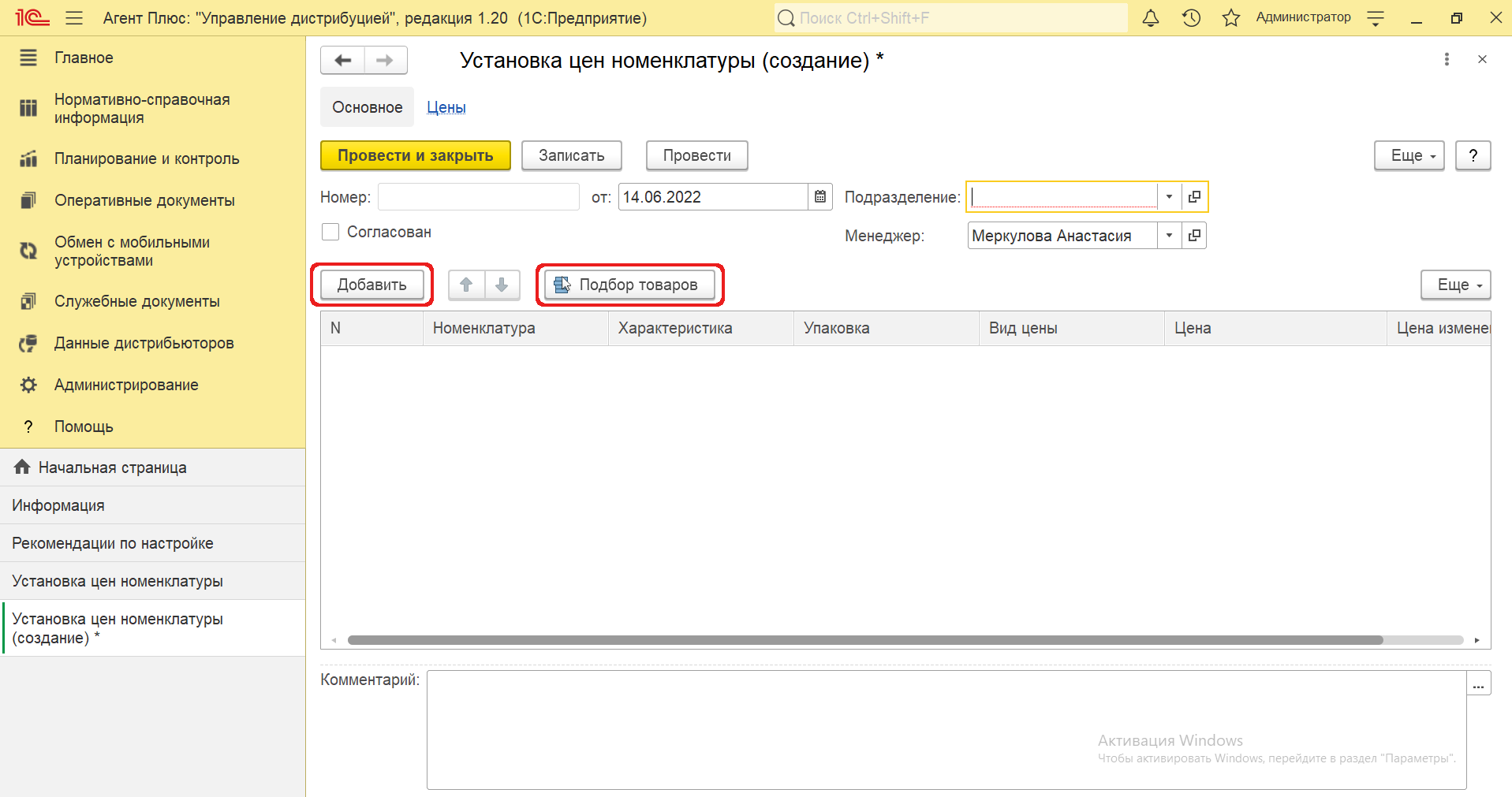The image size is (1512, 797).
Task: Open the Еще menu above the table
Action: point(1455,285)
